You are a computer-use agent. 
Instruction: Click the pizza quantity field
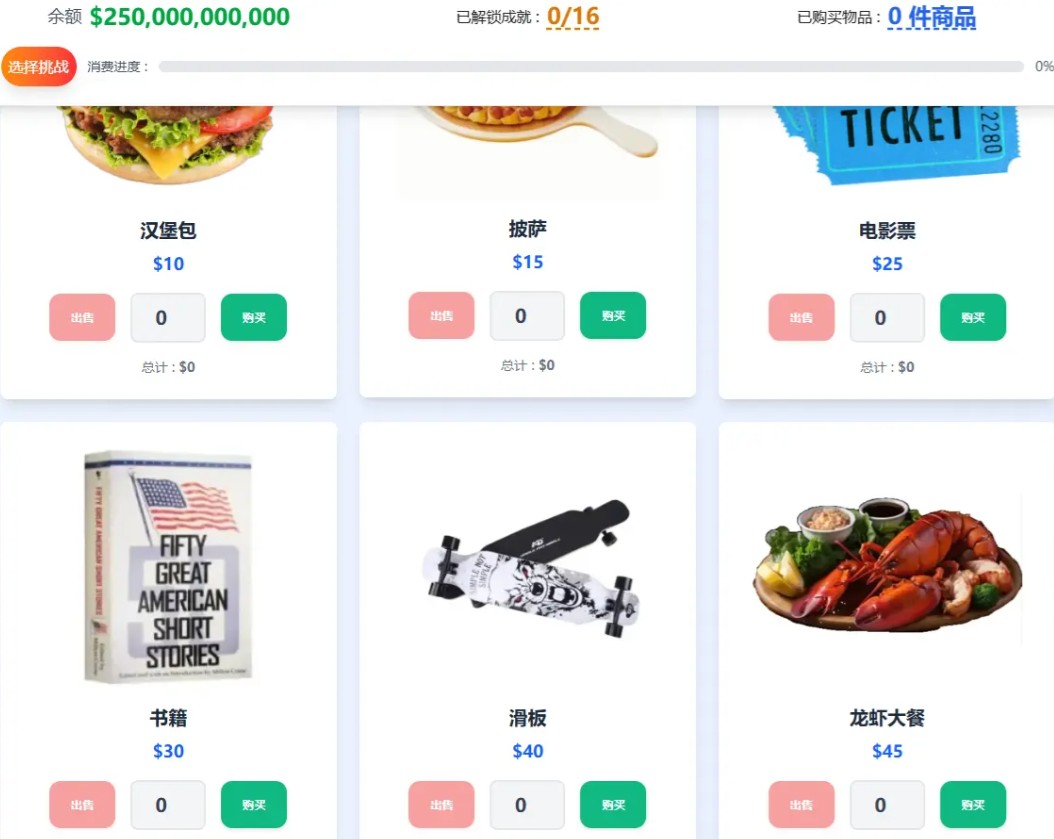527,315
